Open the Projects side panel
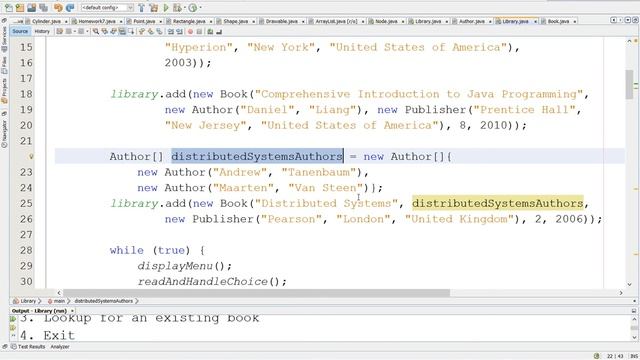 [4, 91]
